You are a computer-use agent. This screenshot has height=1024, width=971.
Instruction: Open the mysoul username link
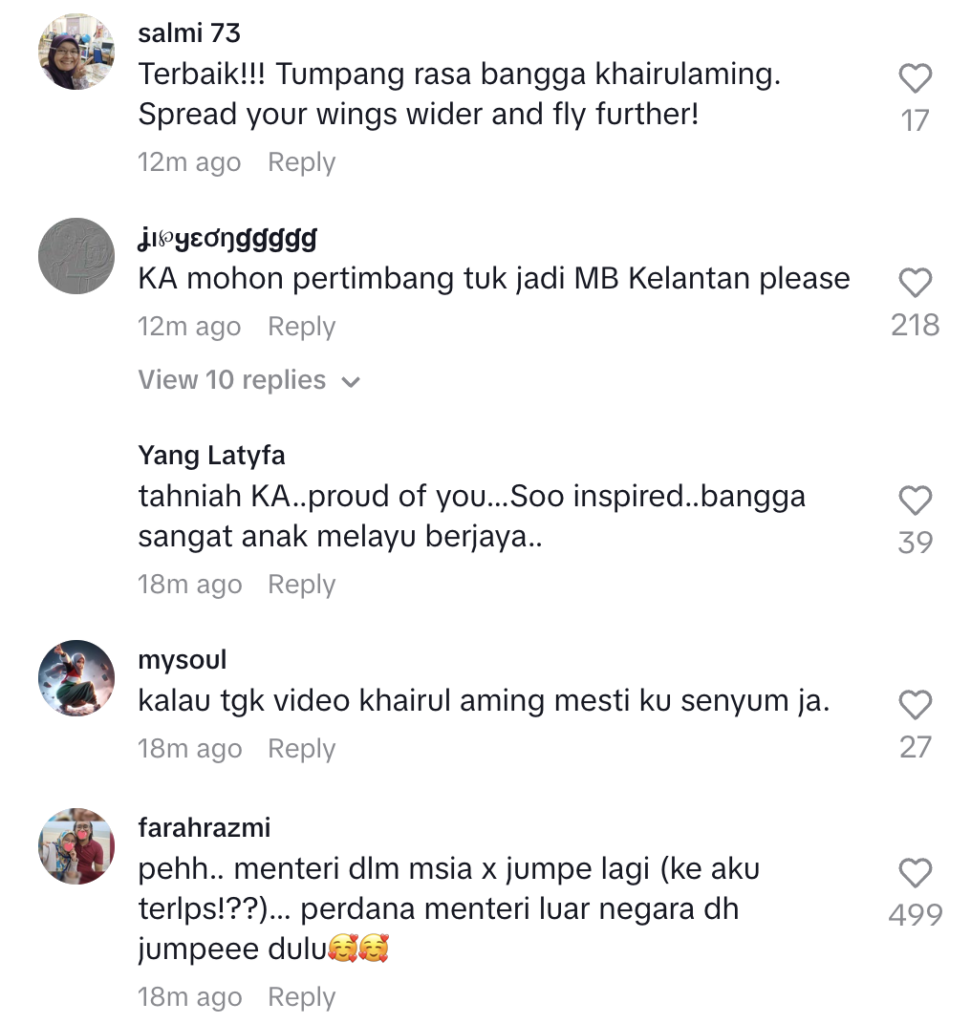pos(182,660)
